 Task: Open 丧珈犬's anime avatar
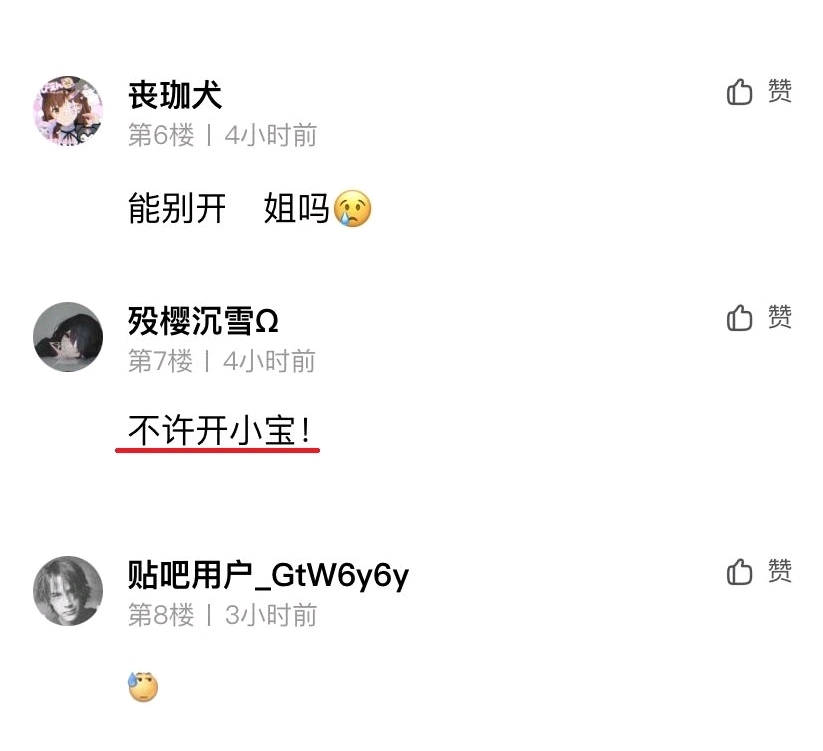tap(68, 111)
